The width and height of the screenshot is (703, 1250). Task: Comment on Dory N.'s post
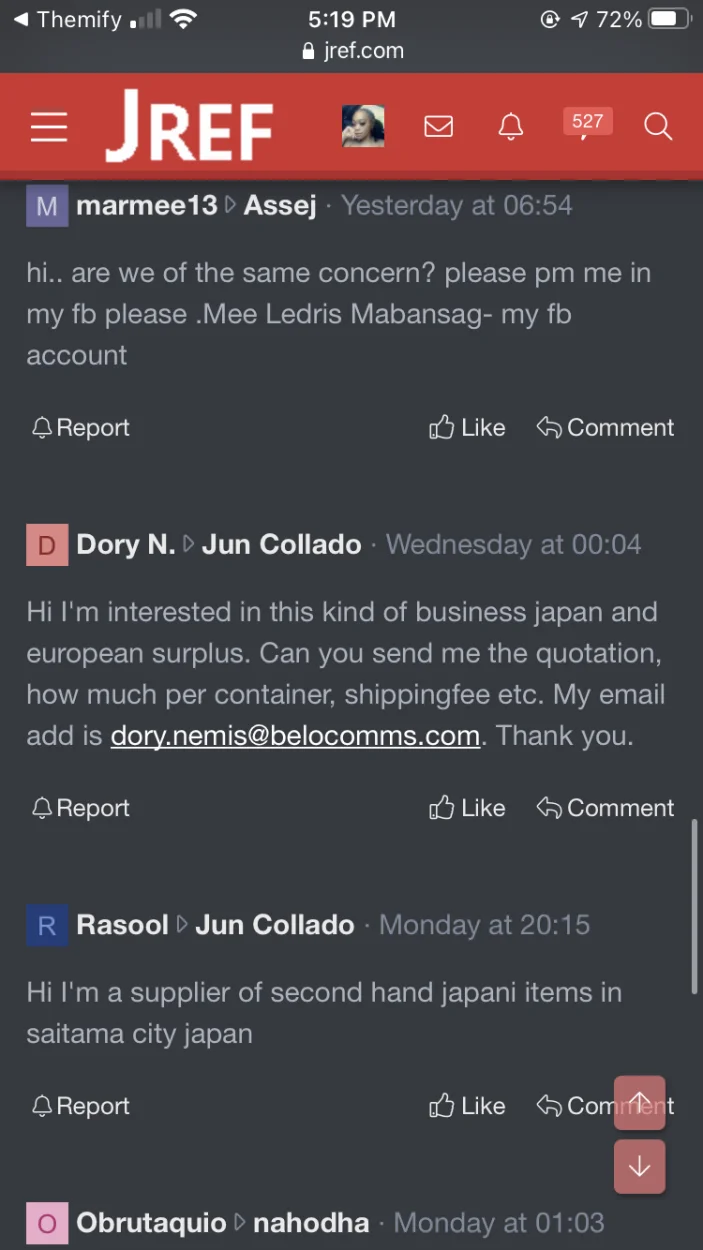605,808
